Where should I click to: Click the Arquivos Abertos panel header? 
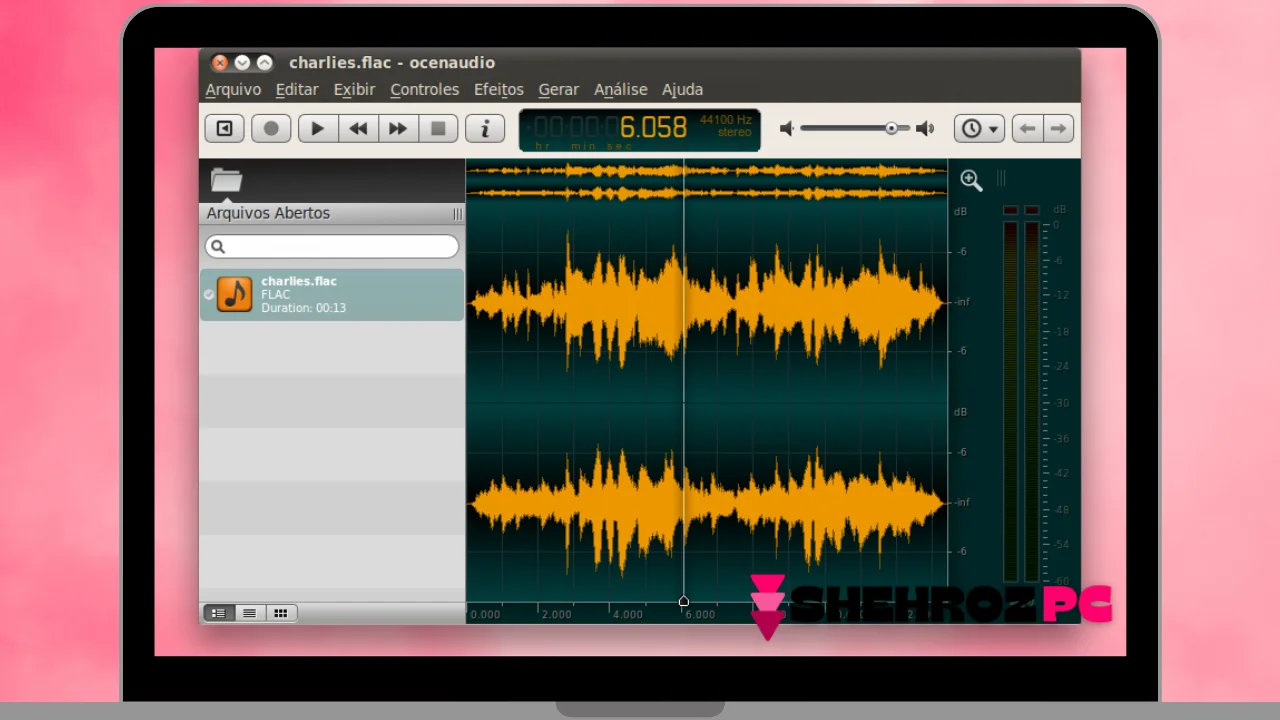[332, 213]
